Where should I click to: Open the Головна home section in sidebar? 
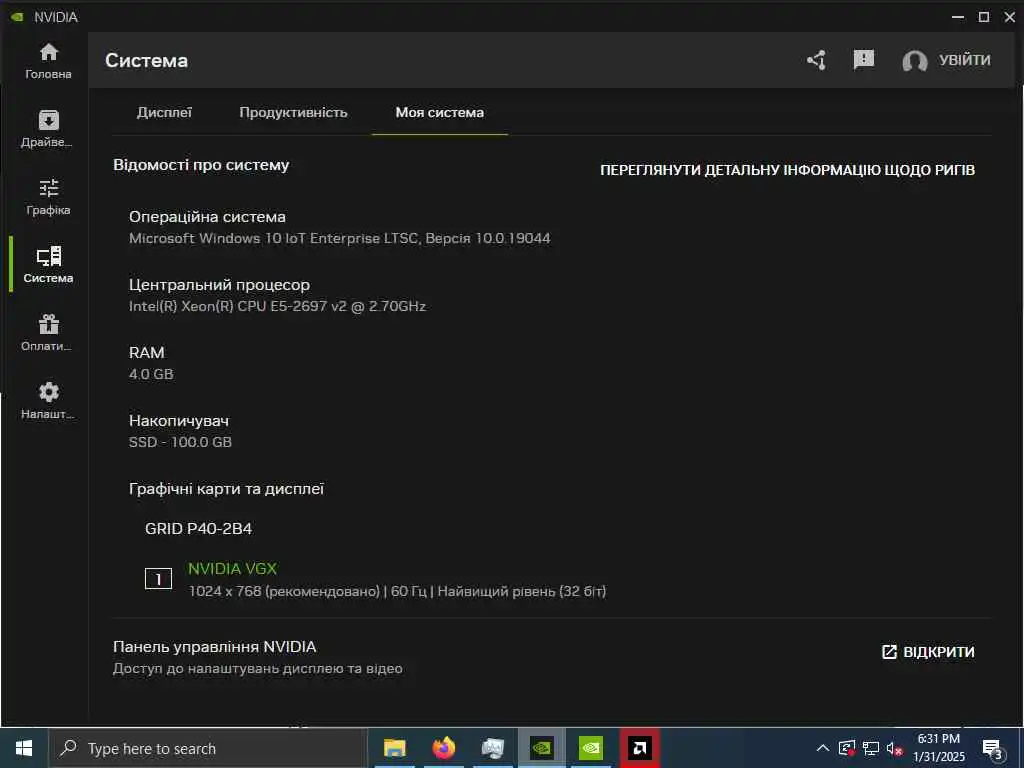tap(48, 61)
